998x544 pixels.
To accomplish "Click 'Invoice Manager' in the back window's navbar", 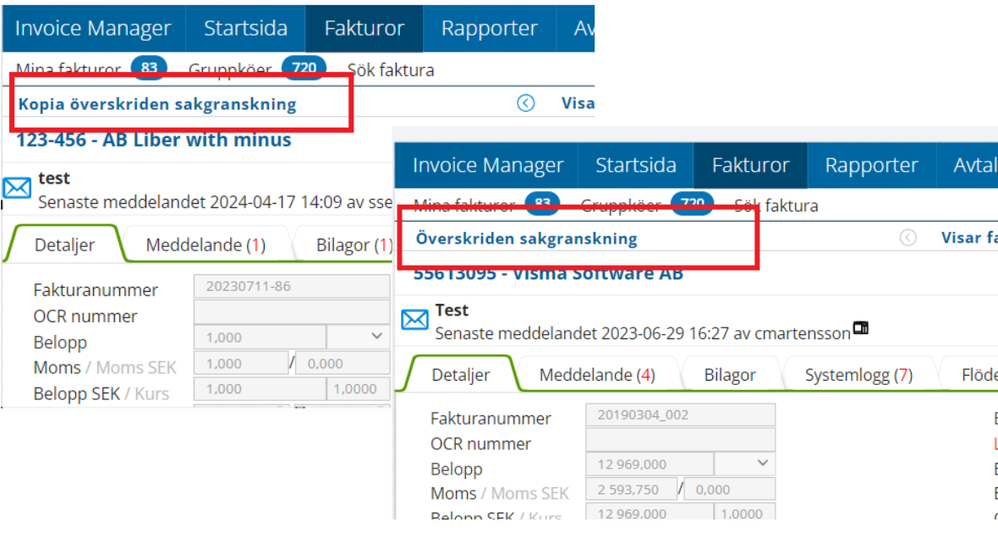I will tap(93, 28).
